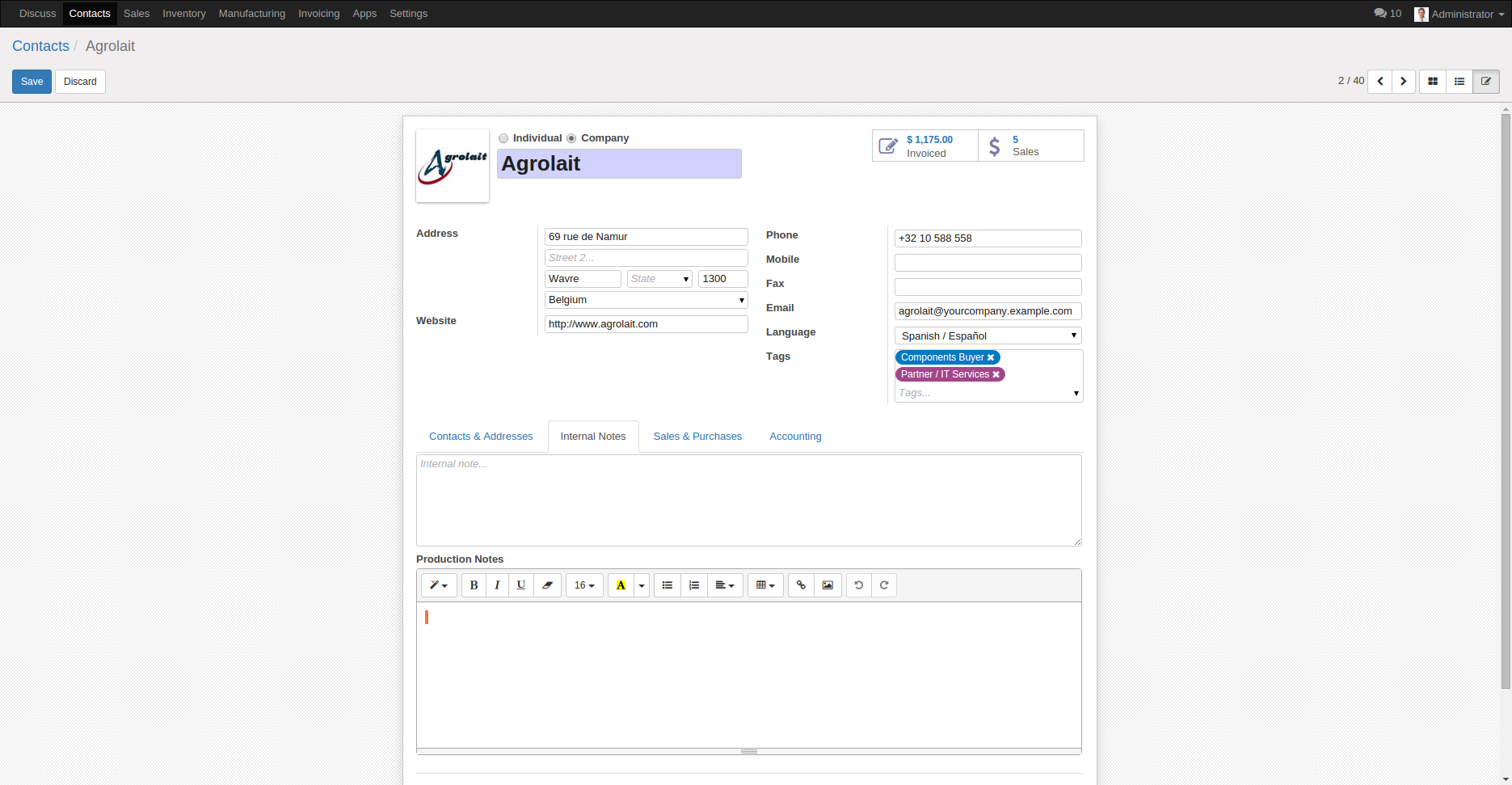This screenshot has height=785, width=1512.
Task: Apply italic formatting in the notes toolbar
Action: pyautogui.click(x=497, y=585)
